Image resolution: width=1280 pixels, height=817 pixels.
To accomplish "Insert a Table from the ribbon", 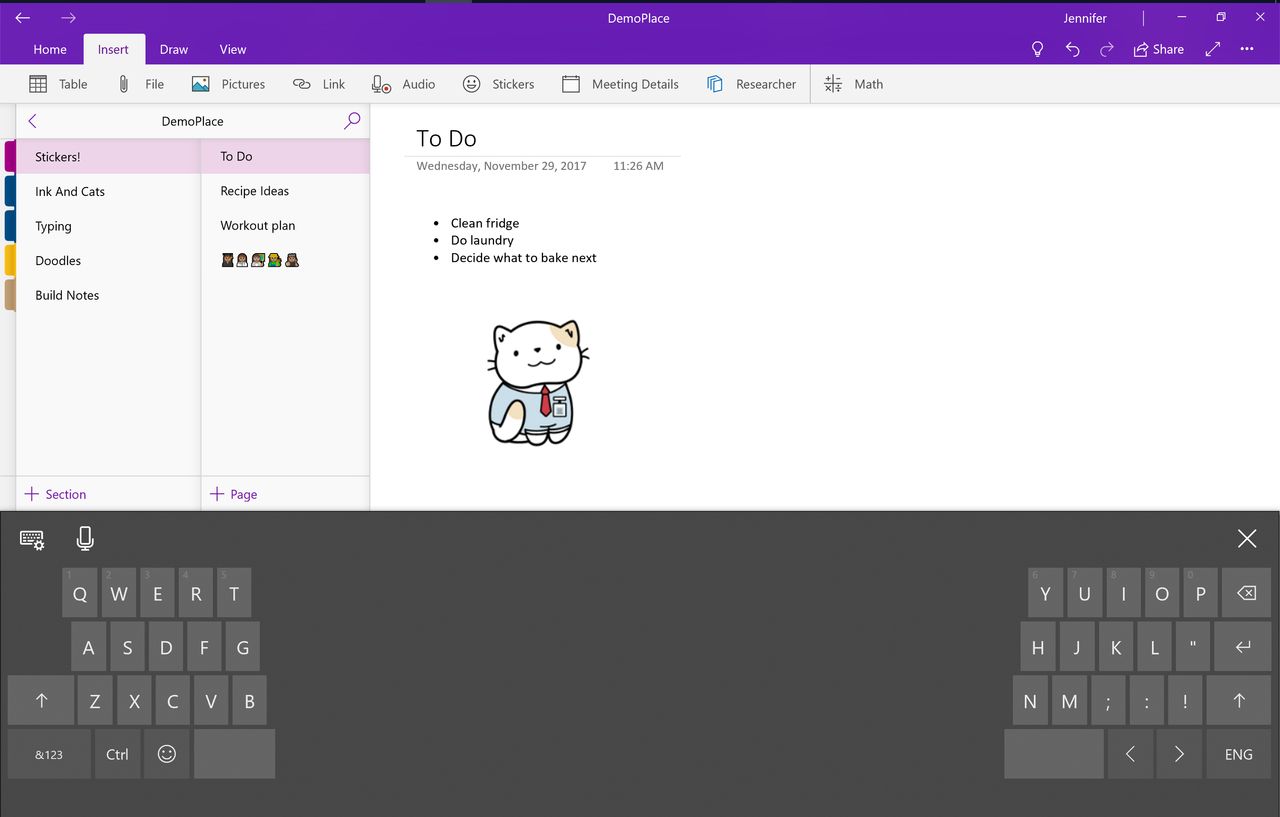I will (x=58, y=84).
